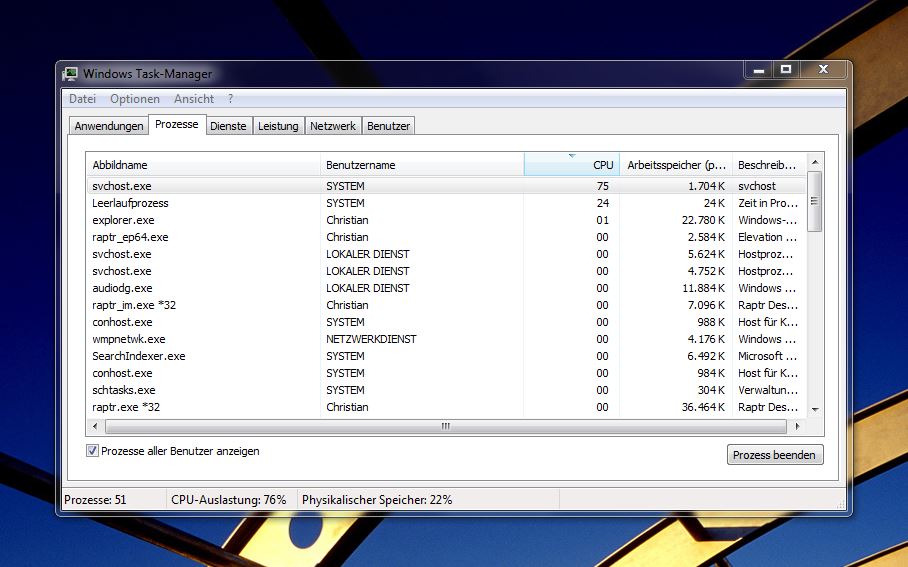The height and width of the screenshot is (567, 908).
Task: Switch to the Anwendungen tab
Action: (x=109, y=126)
